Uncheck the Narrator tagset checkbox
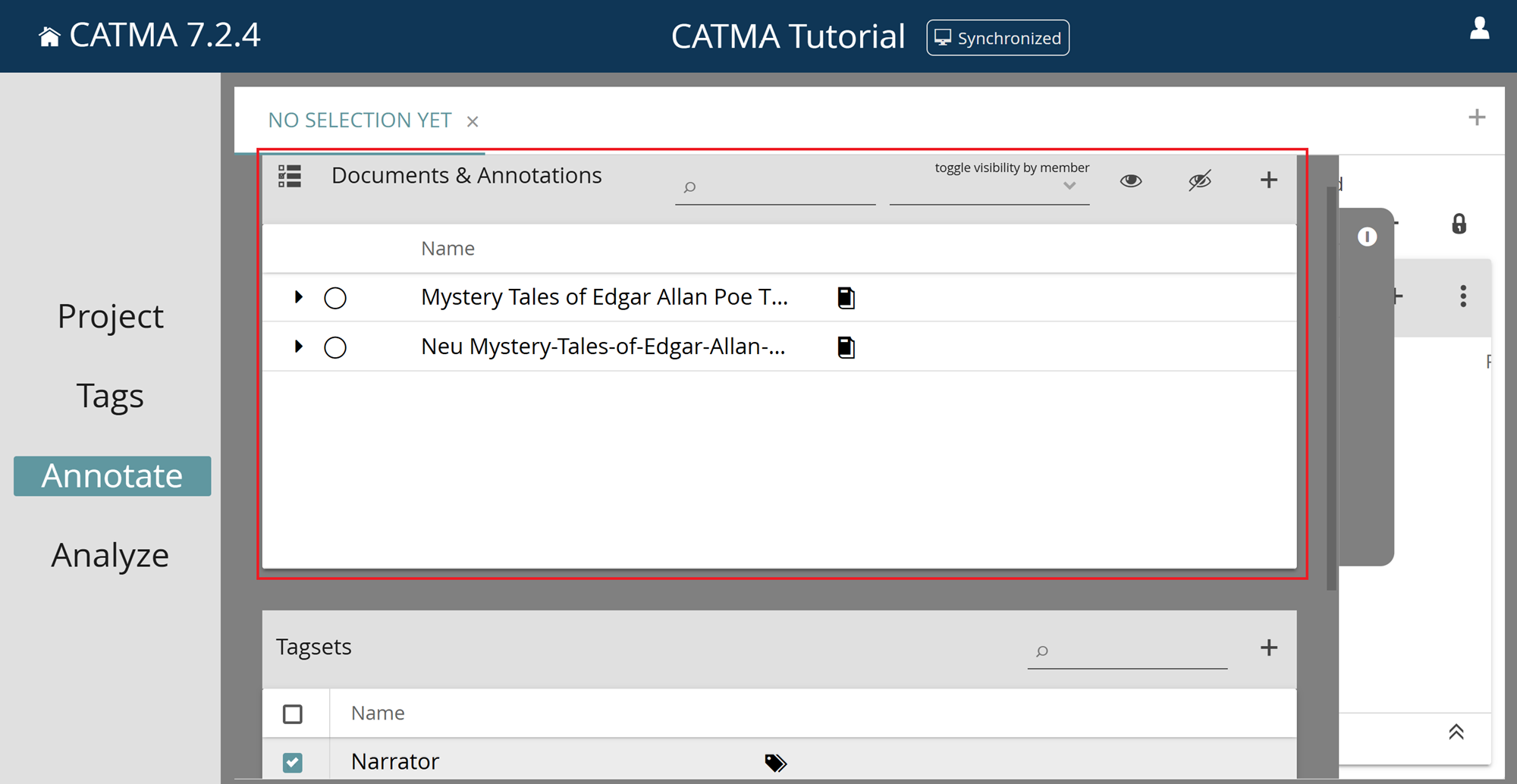The image size is (1517, 784). [x=294, y=761]
